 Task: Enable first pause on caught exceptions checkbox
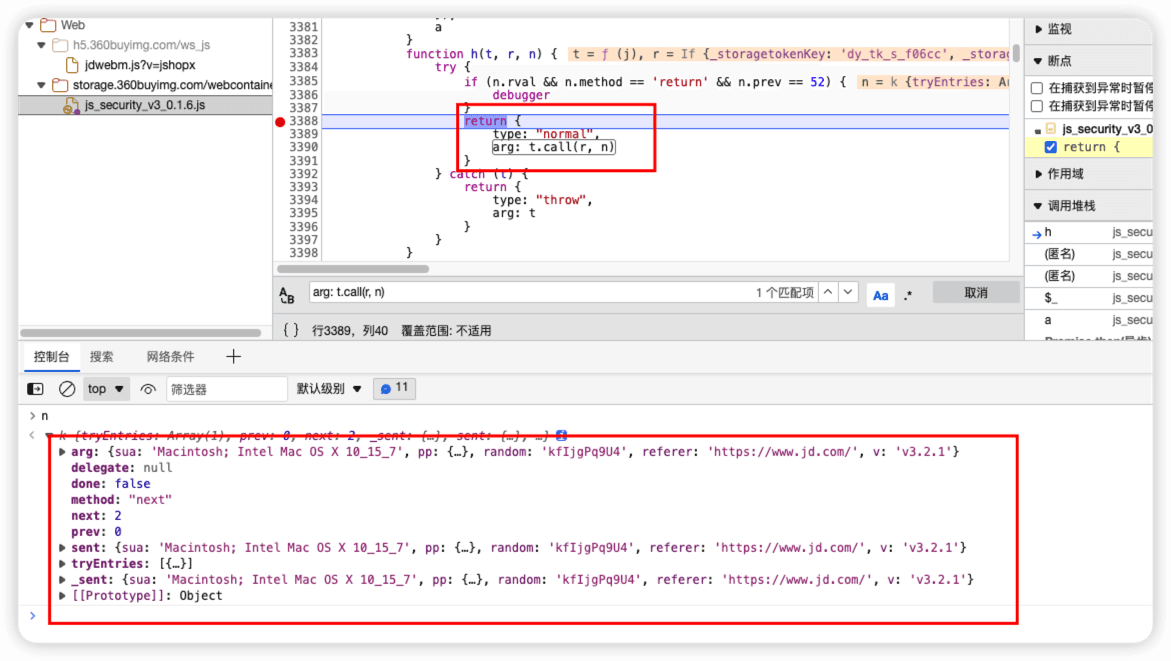[1037, 88]
